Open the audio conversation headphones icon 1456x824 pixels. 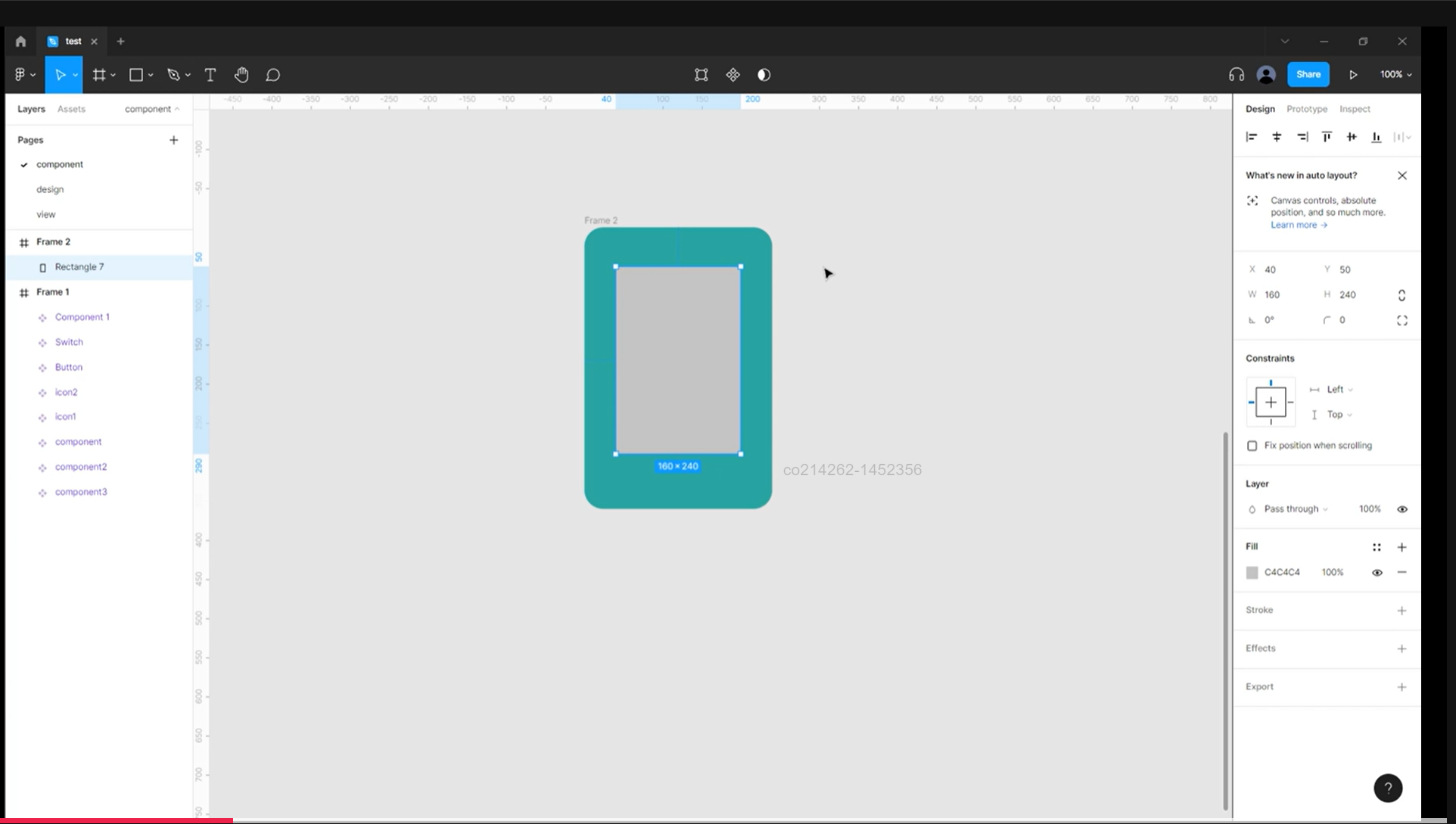(1236, 75)
